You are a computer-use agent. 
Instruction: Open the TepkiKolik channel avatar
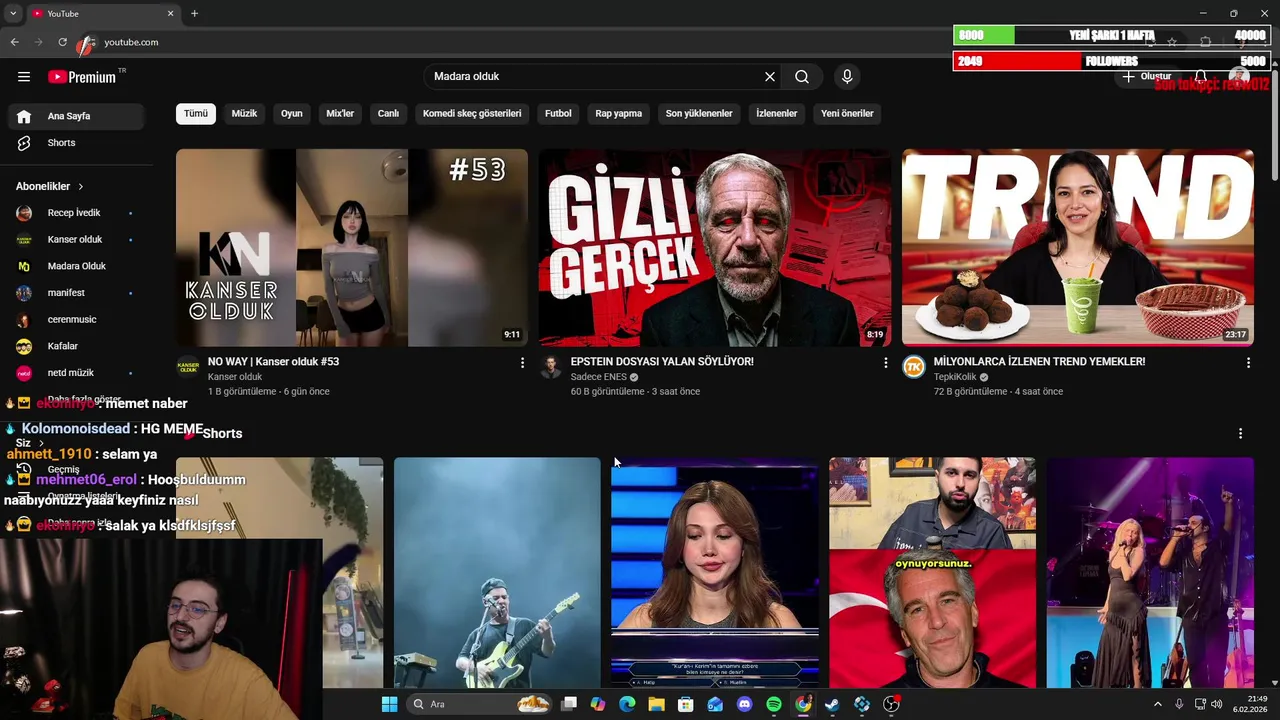pos(914,367)
